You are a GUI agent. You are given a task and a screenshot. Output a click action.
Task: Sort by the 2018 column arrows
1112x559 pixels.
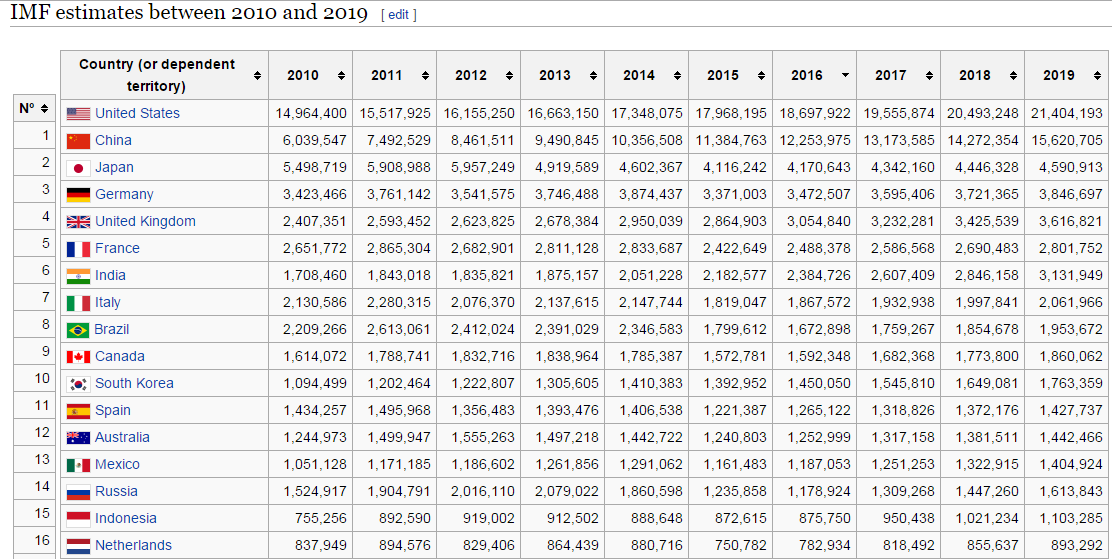click(1013, 75)
